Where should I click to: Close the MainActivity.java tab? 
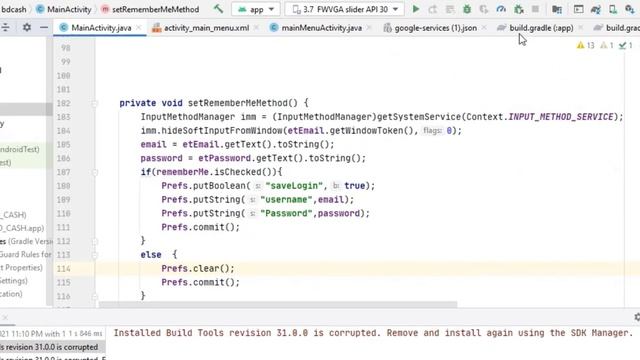click(139, 28)
